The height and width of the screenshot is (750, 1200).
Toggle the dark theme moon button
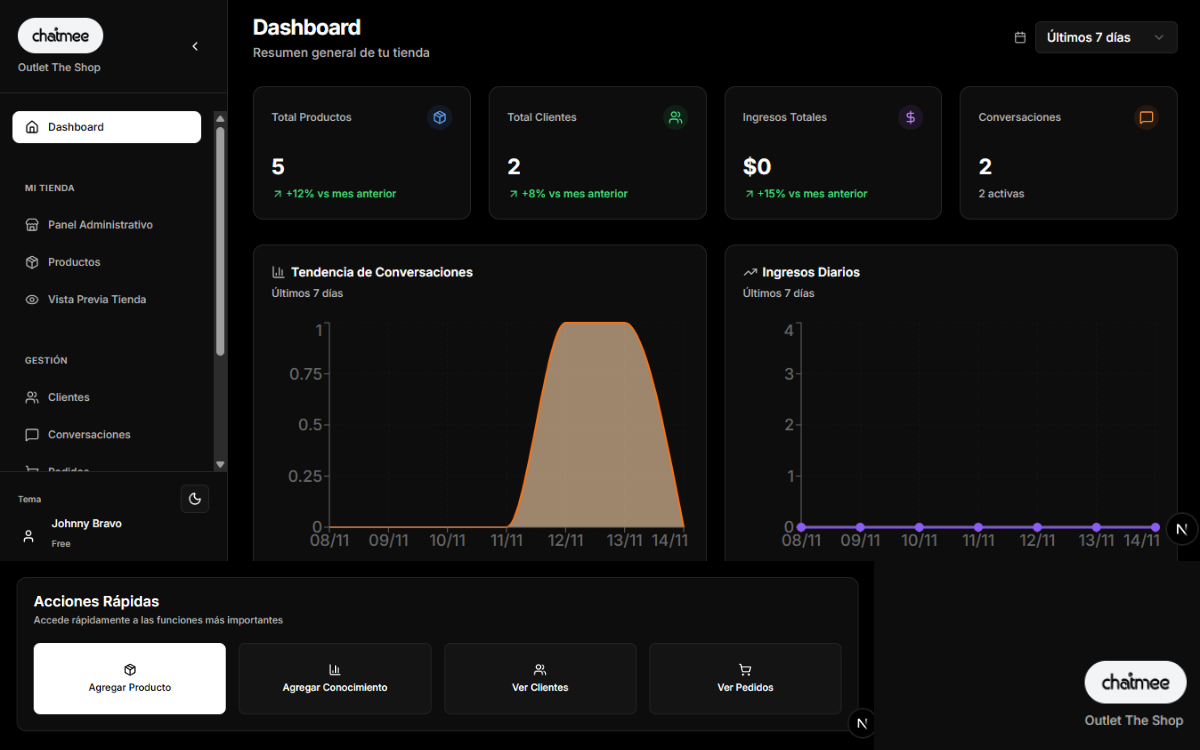[x=194, y=498]
